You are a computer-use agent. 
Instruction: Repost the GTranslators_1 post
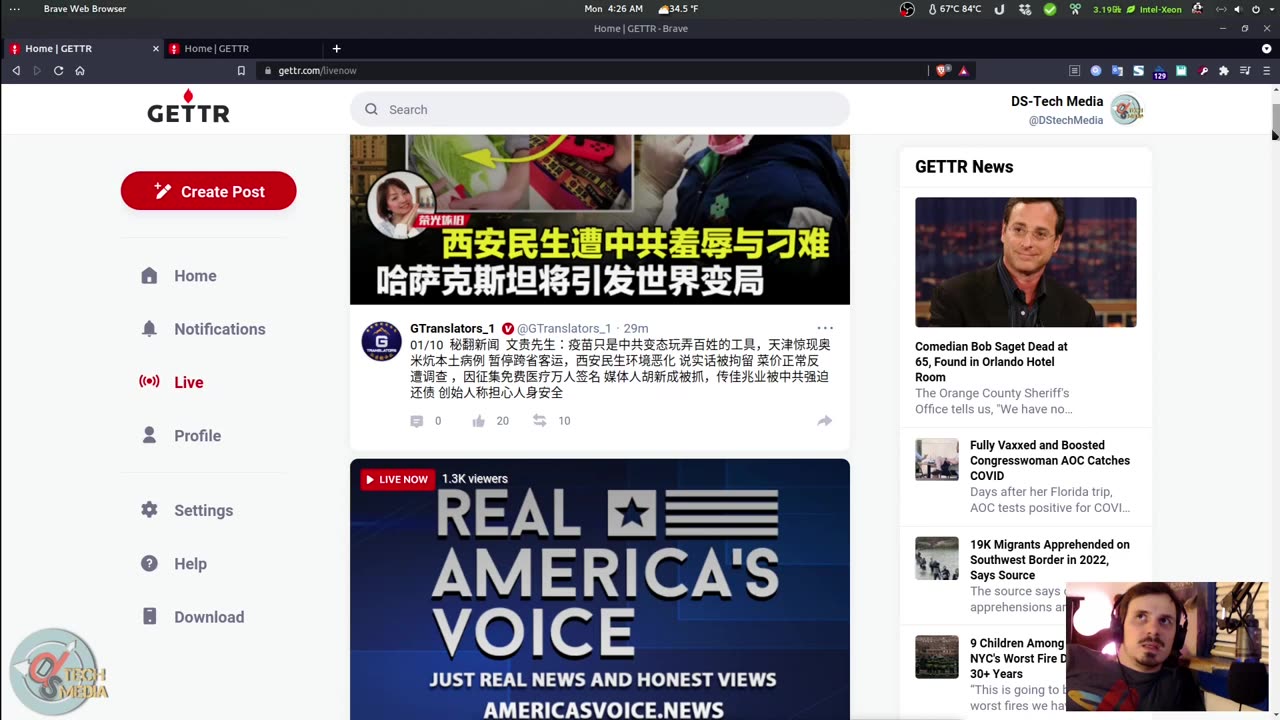tap(540, 421)
